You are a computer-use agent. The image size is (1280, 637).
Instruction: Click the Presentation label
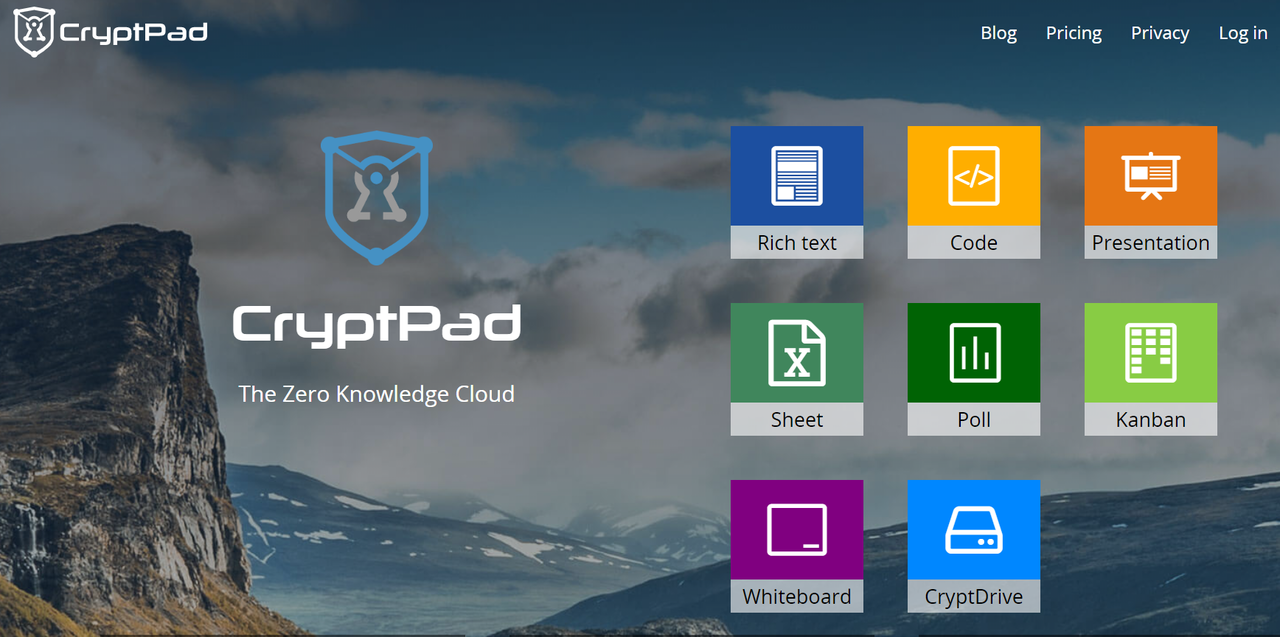tap(1151, 243)
